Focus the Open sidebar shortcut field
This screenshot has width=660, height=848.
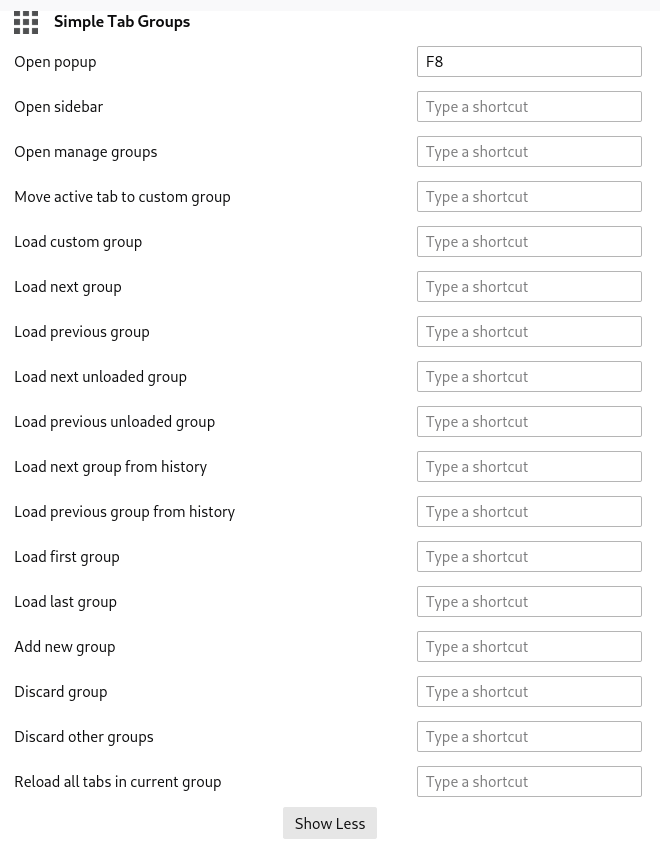529,106
